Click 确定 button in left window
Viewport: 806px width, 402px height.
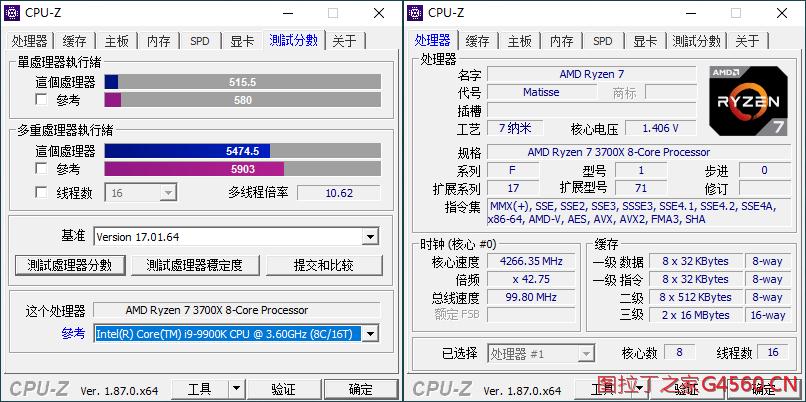(x=361, y=389)
